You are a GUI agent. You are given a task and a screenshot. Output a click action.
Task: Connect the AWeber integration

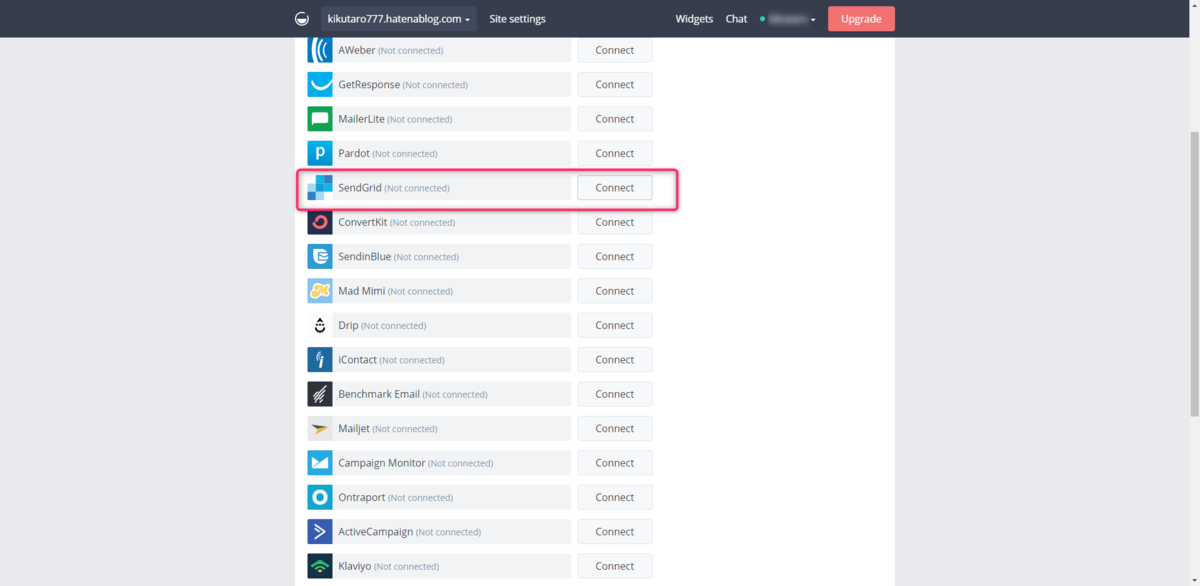pos(615,50)
